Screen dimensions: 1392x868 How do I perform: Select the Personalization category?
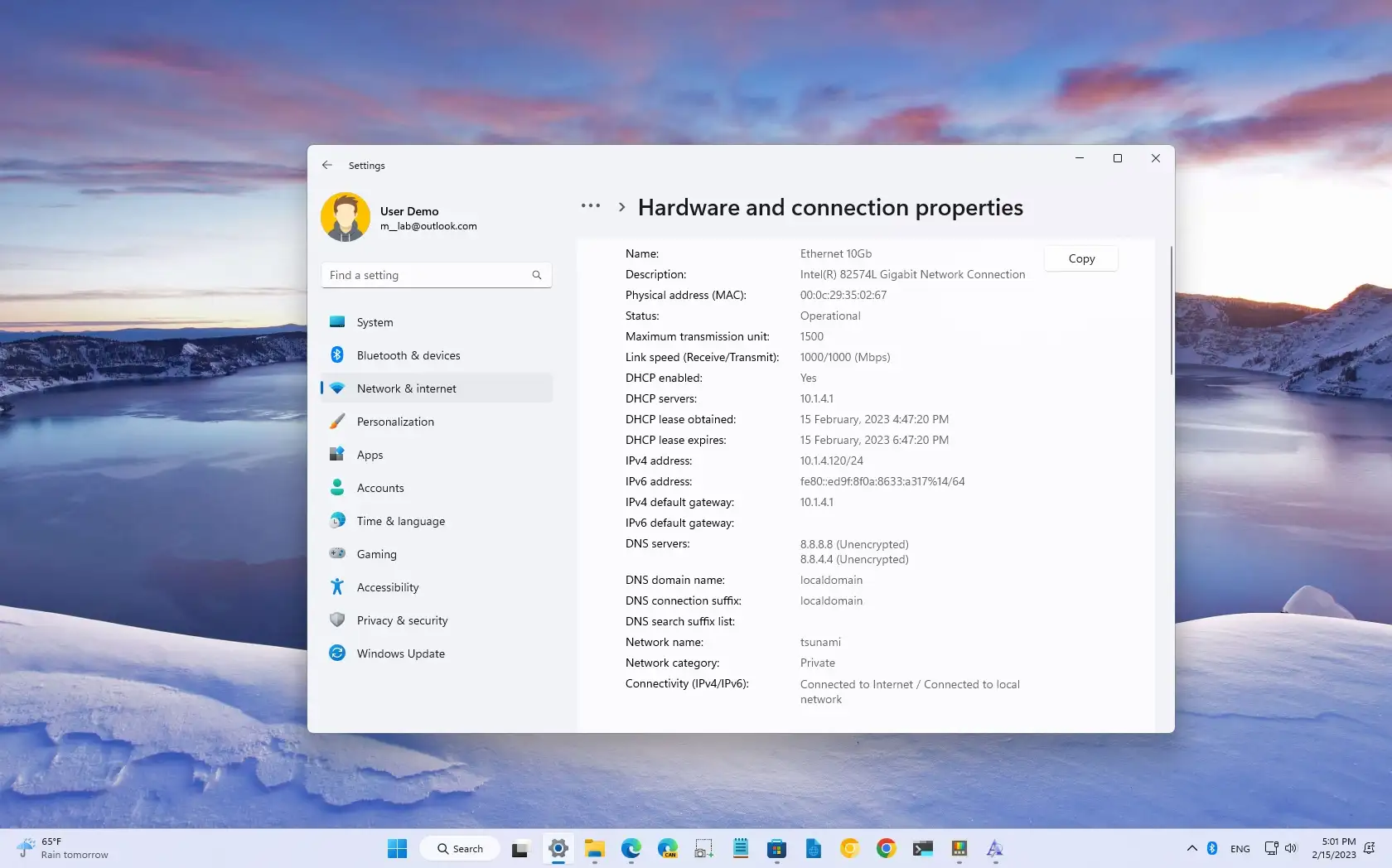(437, 422)
